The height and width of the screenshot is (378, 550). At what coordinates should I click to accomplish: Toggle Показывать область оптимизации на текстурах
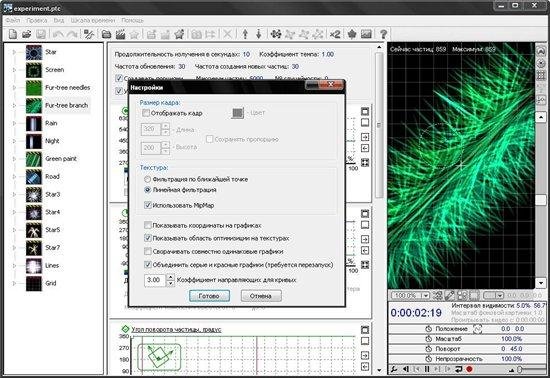tap(148, 238)
